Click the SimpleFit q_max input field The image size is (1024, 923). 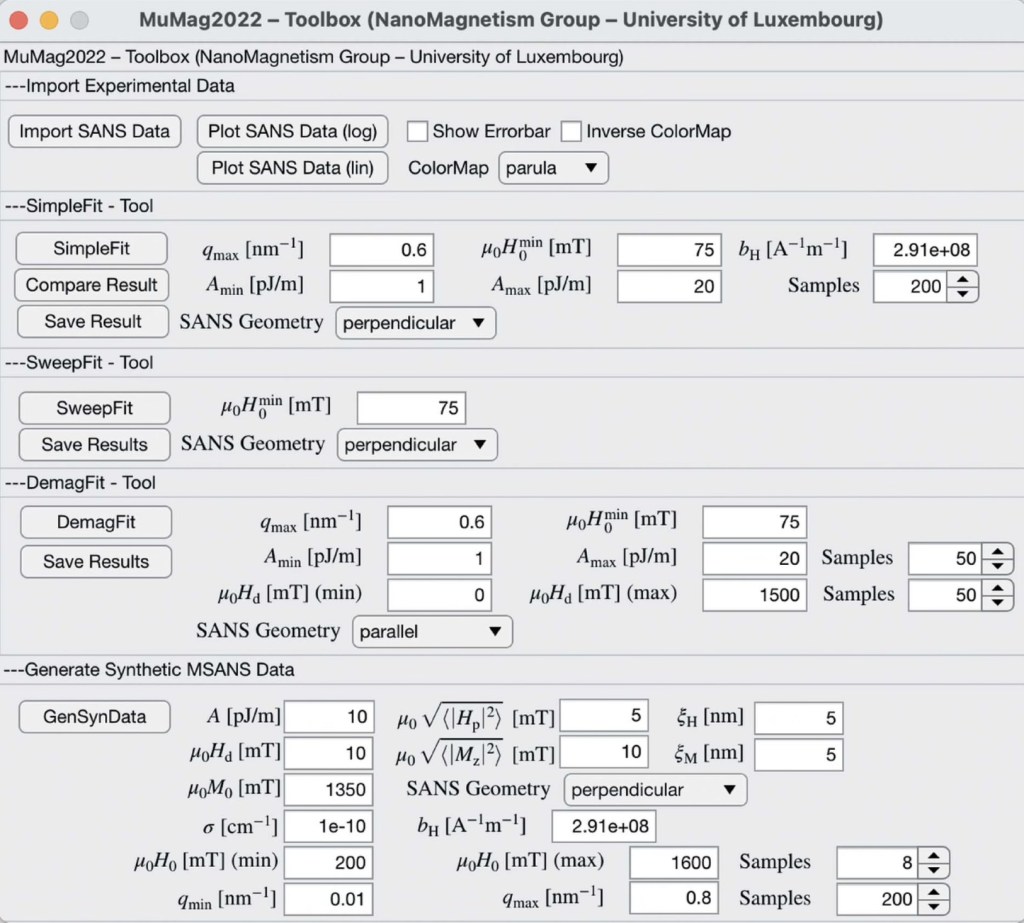coord(382,250)
